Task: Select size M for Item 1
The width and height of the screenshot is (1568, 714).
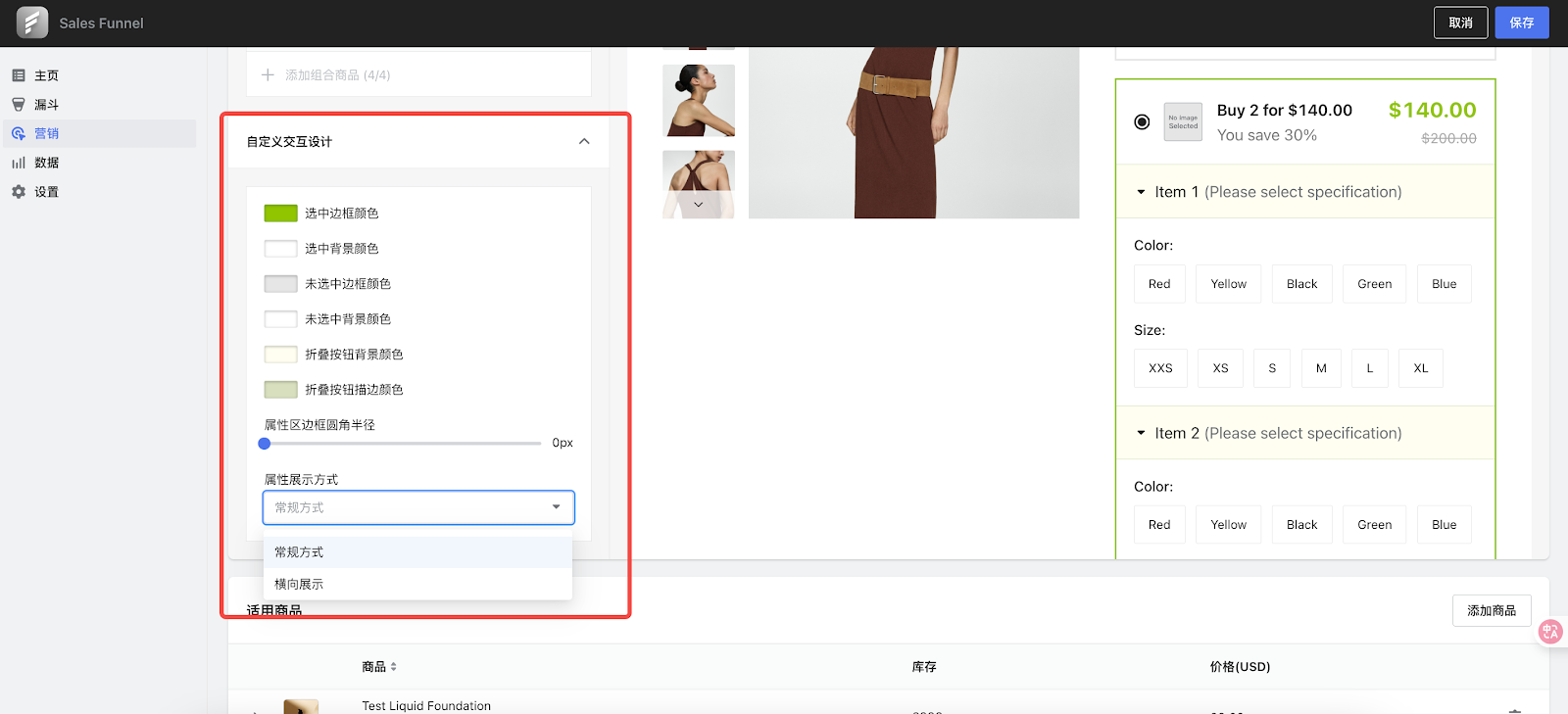Action: (1321, 368)
